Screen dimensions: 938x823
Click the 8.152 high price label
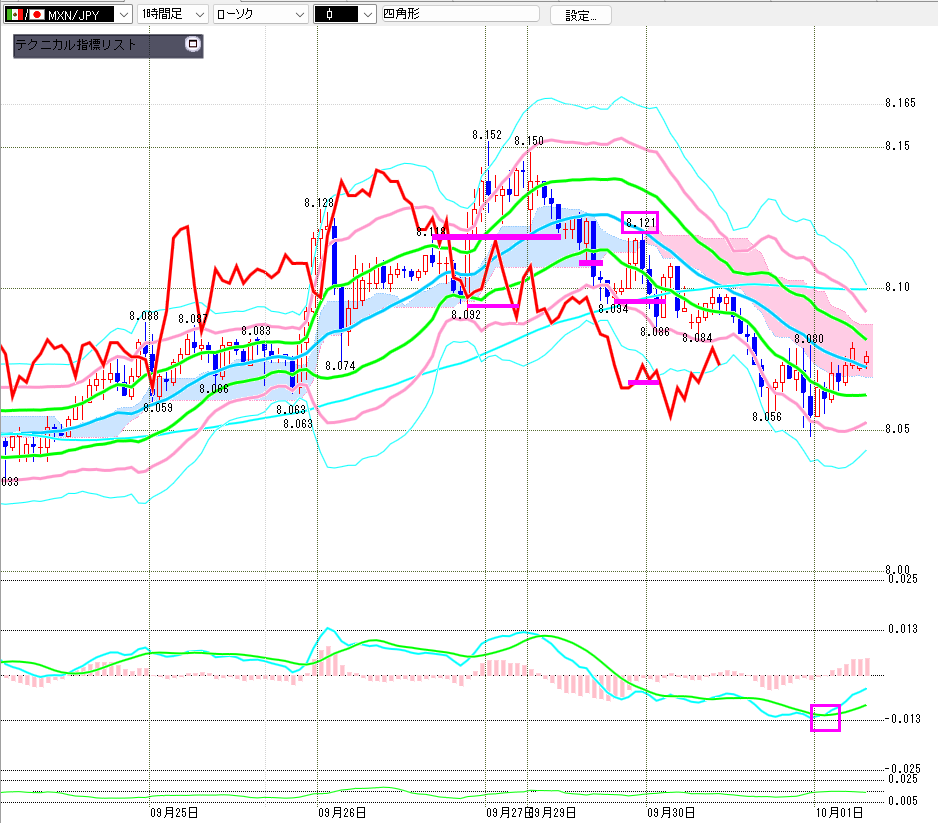tap(487, 134)
